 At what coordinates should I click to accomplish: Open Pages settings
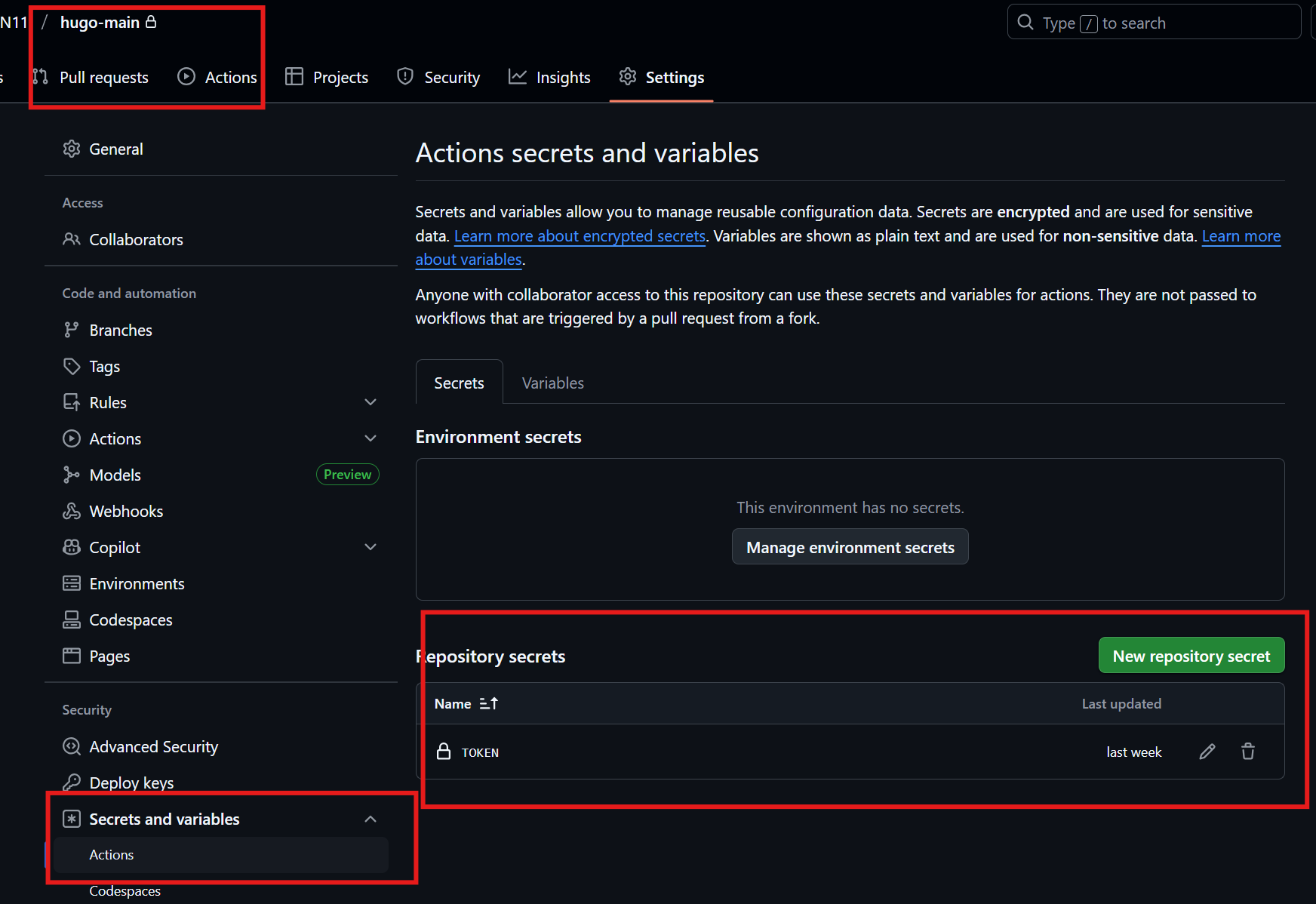tap(221, 656)
